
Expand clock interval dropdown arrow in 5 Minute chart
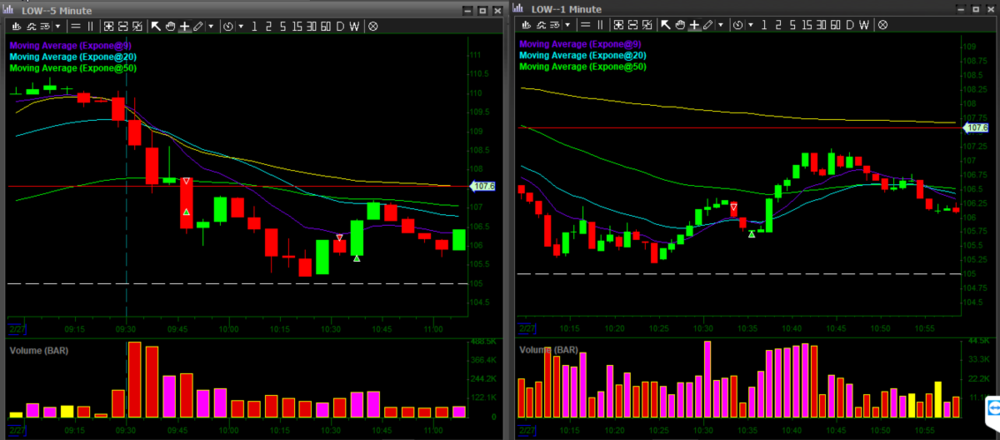[x=240, y=26]
